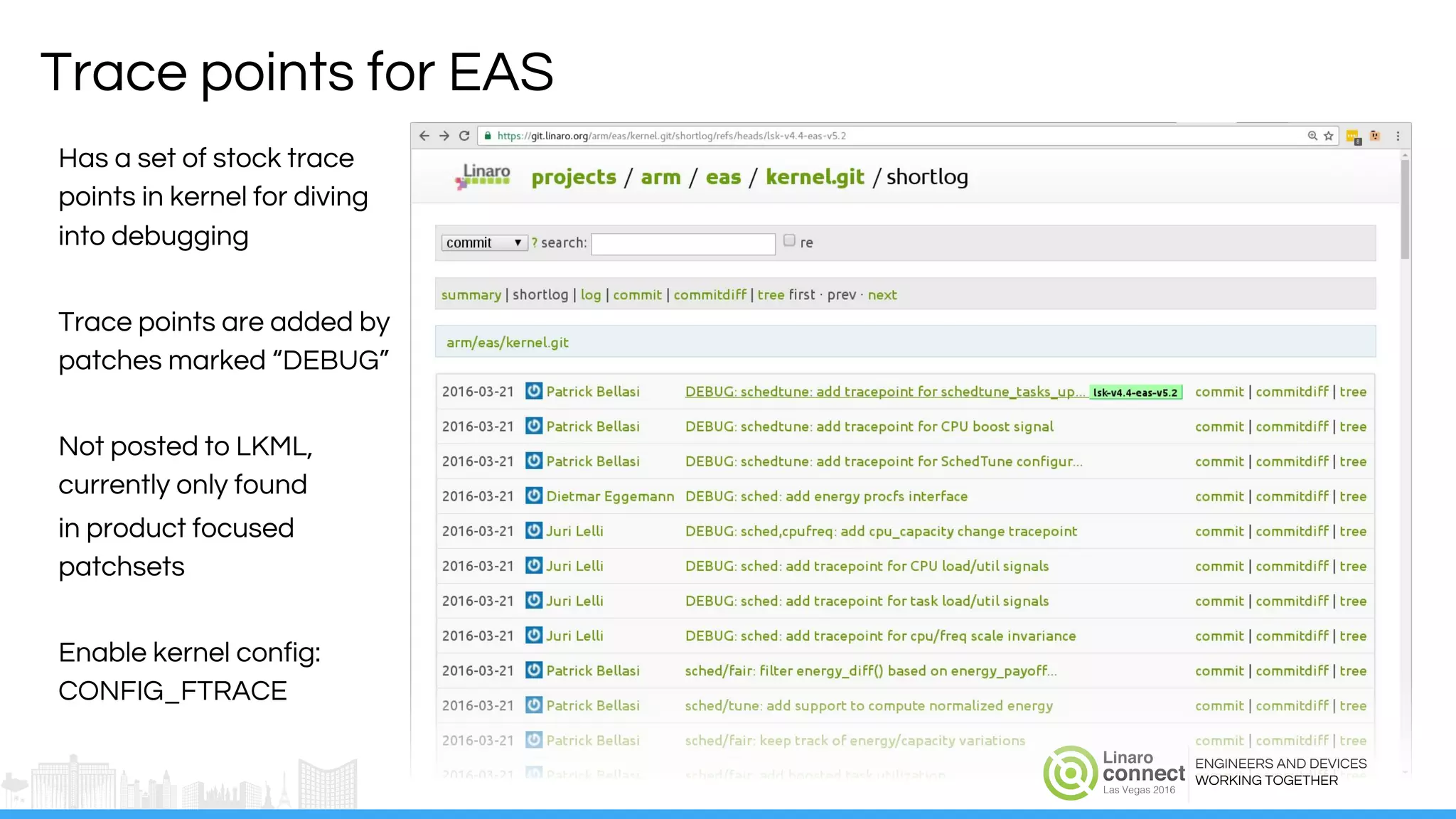The image size is (1456, 819).
Task: Open commit 'sched/tune: add support to compute normalized energy'
Action: click(869, 705)
